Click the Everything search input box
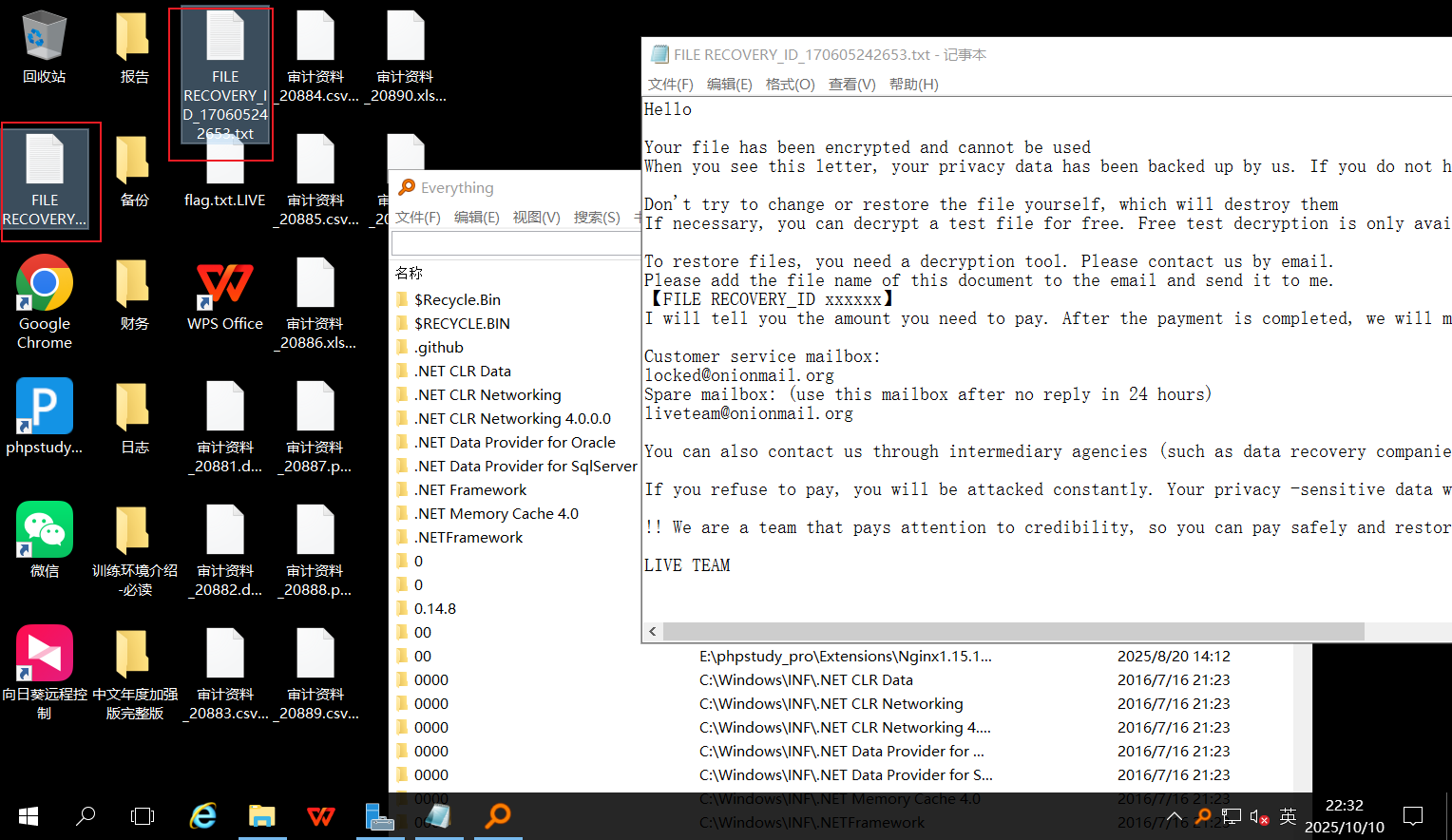This screenshot has height=840, width=1452. point(516,243)
